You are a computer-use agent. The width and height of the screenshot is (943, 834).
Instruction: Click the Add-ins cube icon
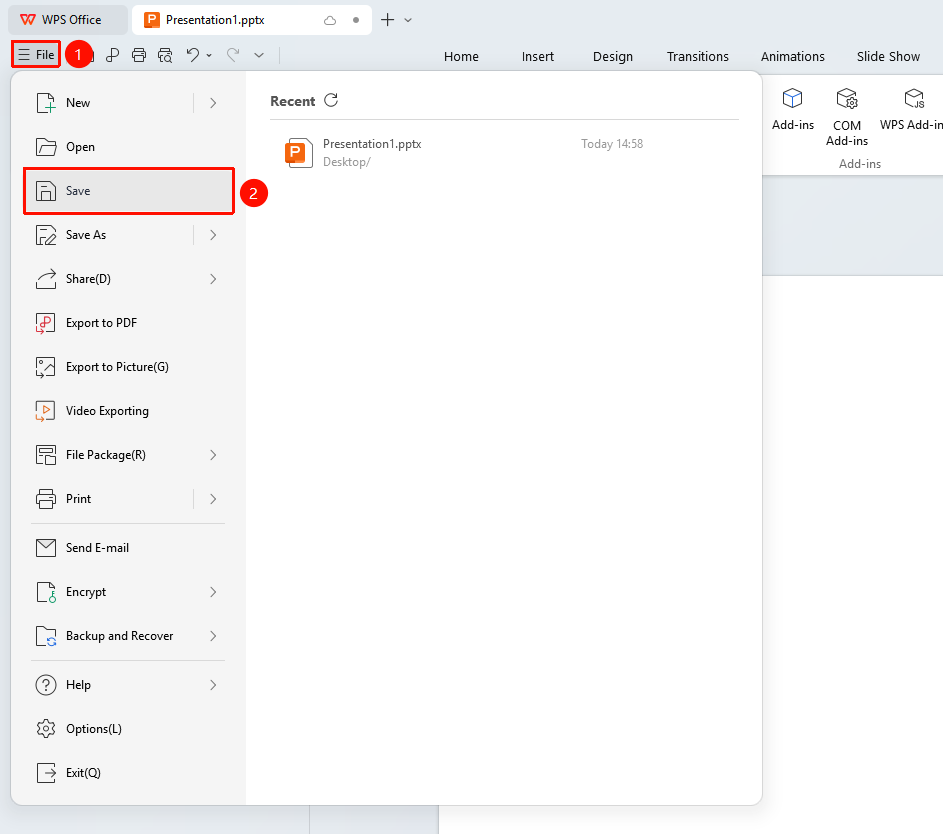coord(792,98)
